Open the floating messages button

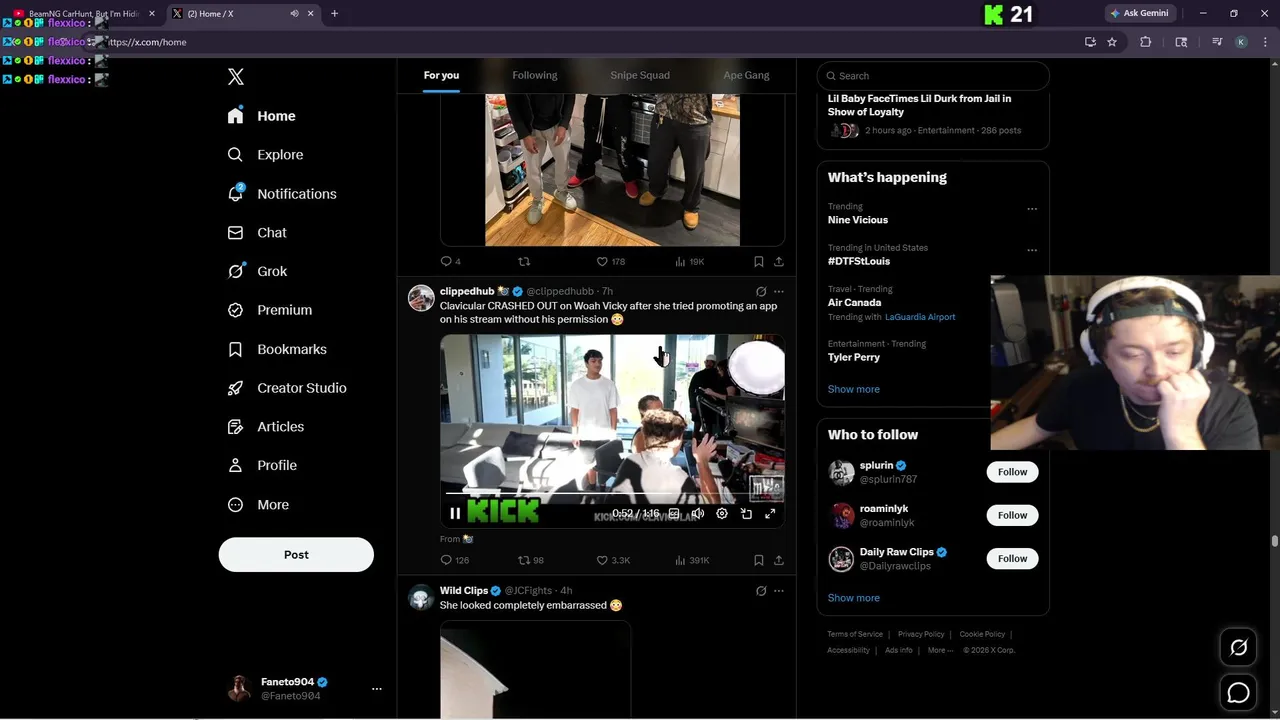(1238, 692)
